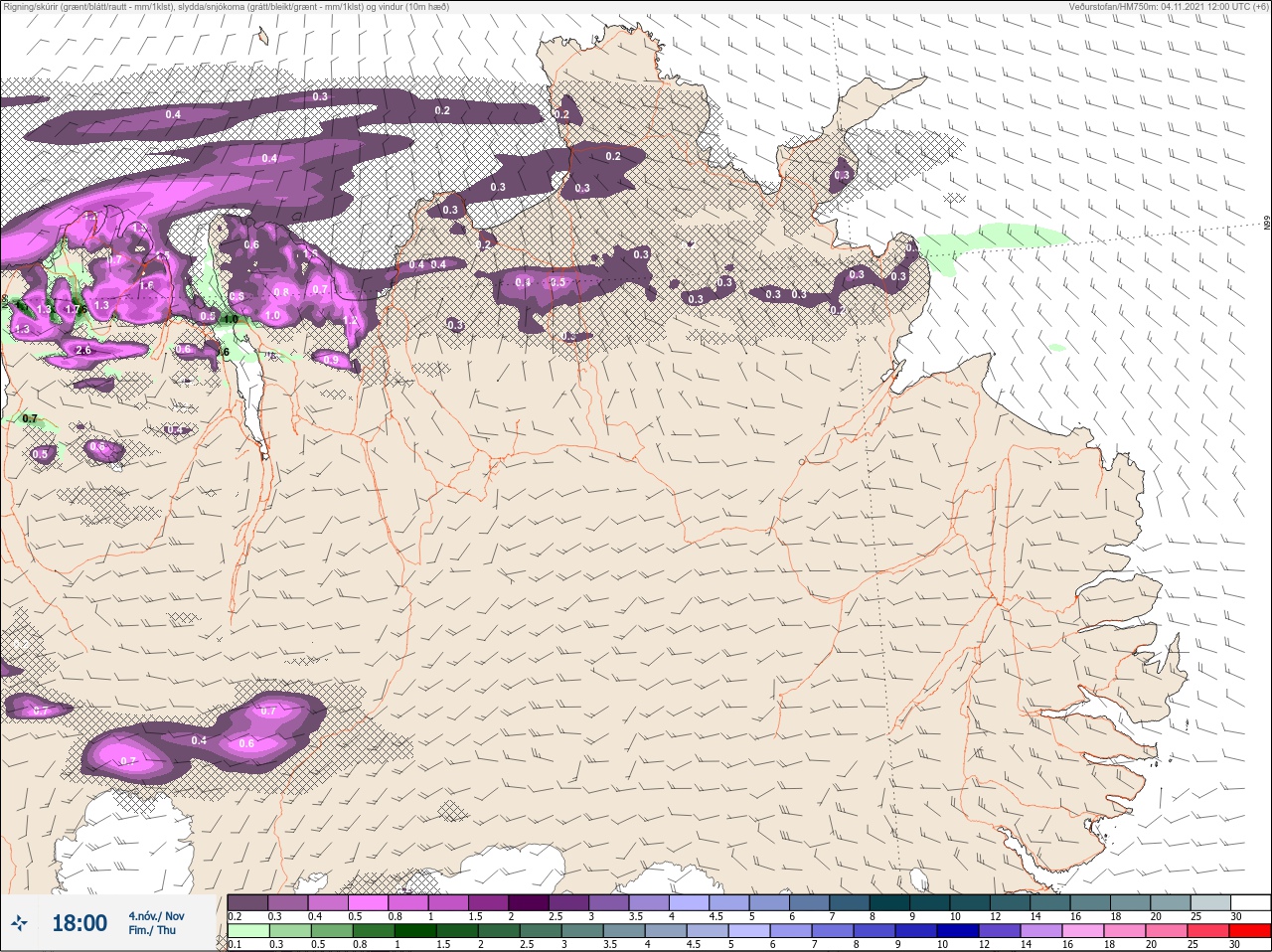
Task: Click the white swatch after 30, upper scale
Action: pyautogui.click(x=1251, y=902)
